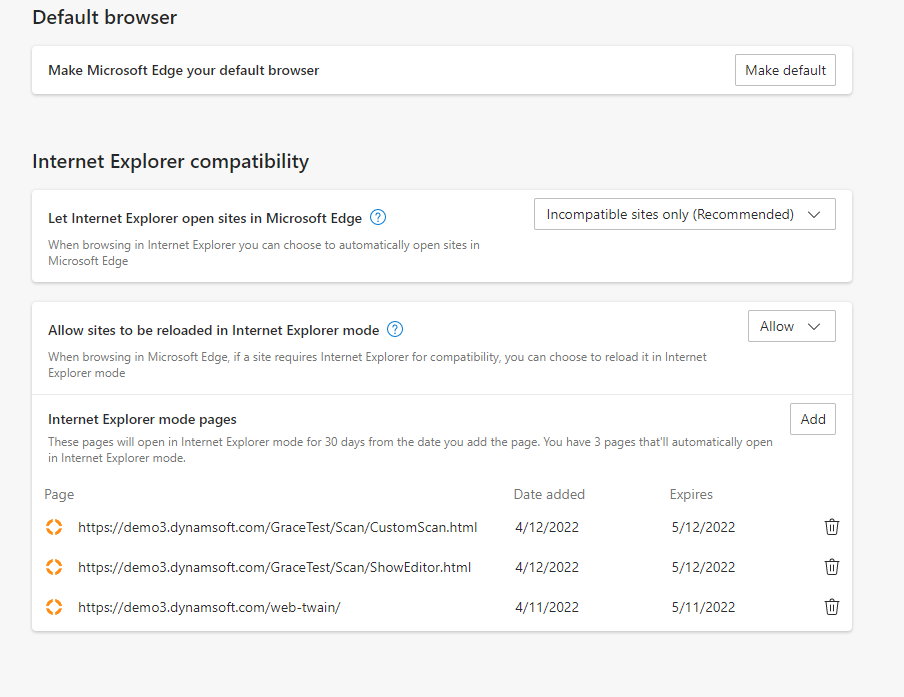Remove the web-twain page using trash icon
This screenshot has height=697, width=904.
pyautogui.click(x=831, y=606)
